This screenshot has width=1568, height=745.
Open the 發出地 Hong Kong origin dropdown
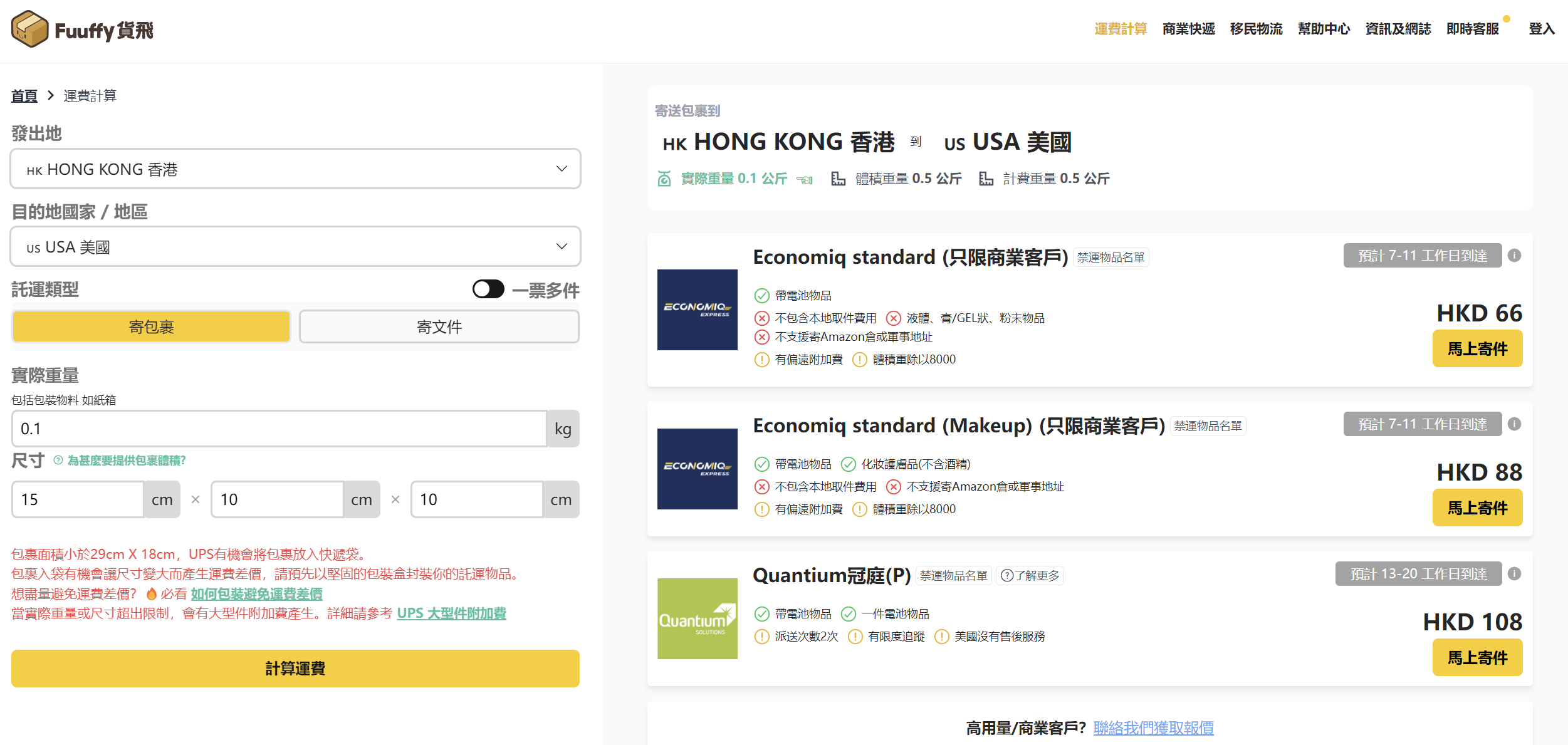(295, 169)
